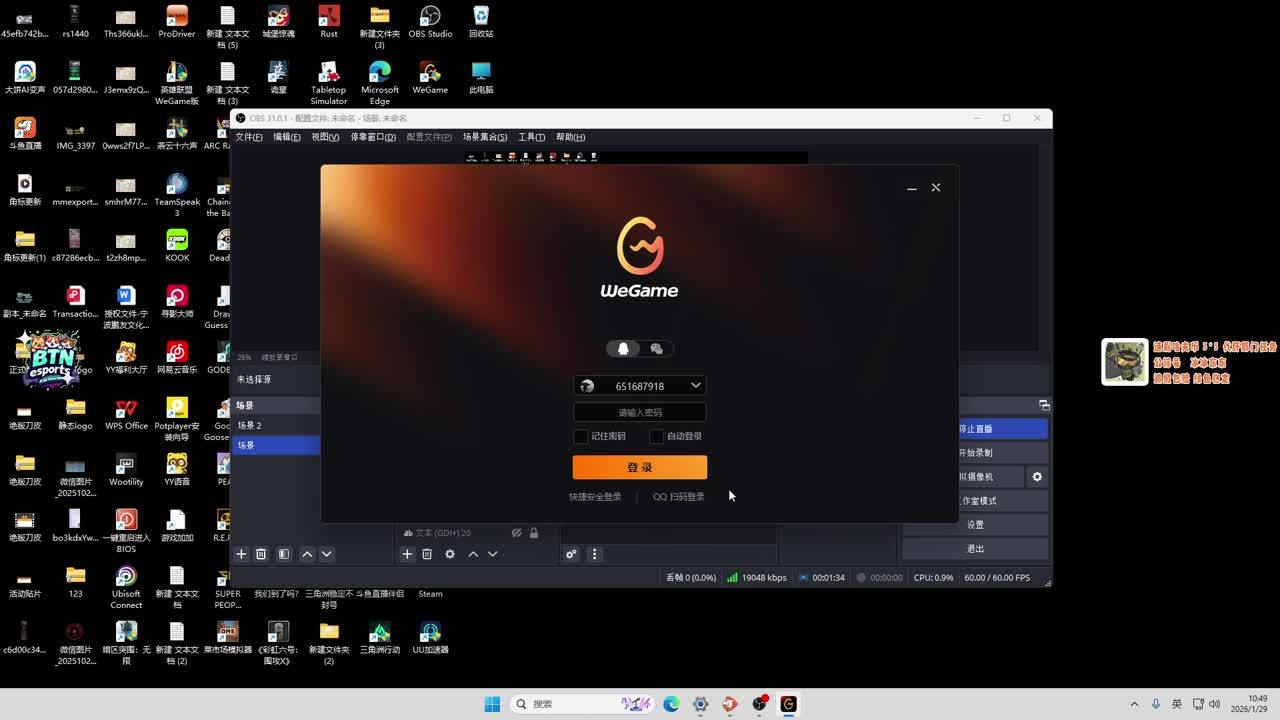This screenshot has width=1280, height=720.
Task: Select the 三角洲行动 desktop icon
Action: click(379, 638)
